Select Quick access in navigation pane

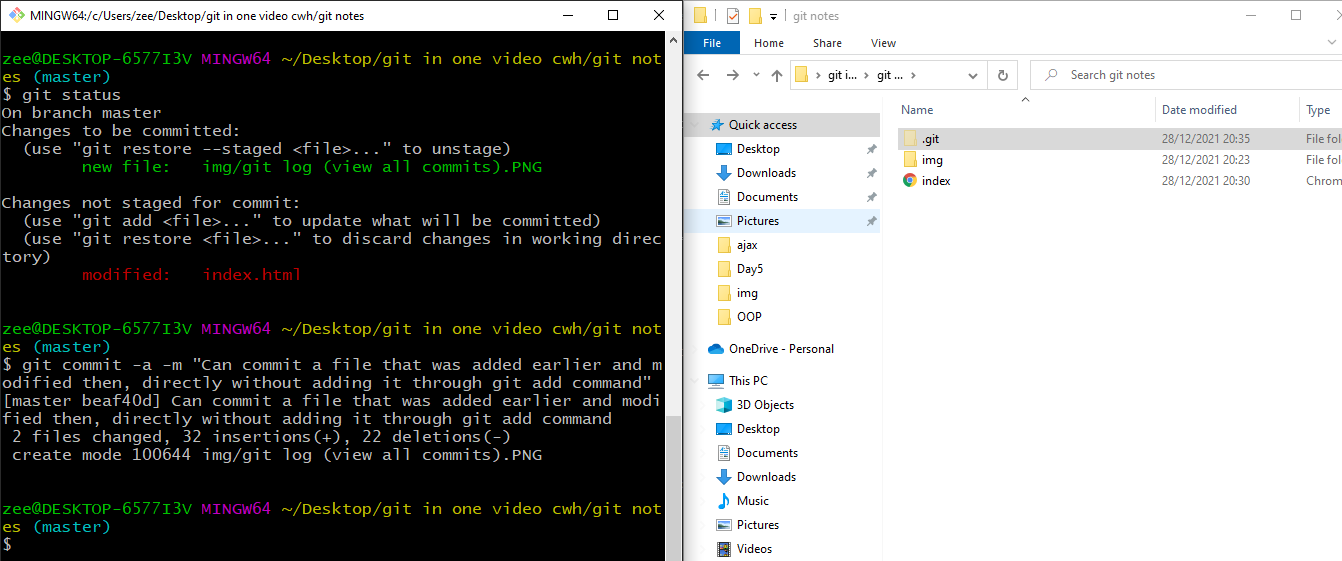click(x=762, y=125)
